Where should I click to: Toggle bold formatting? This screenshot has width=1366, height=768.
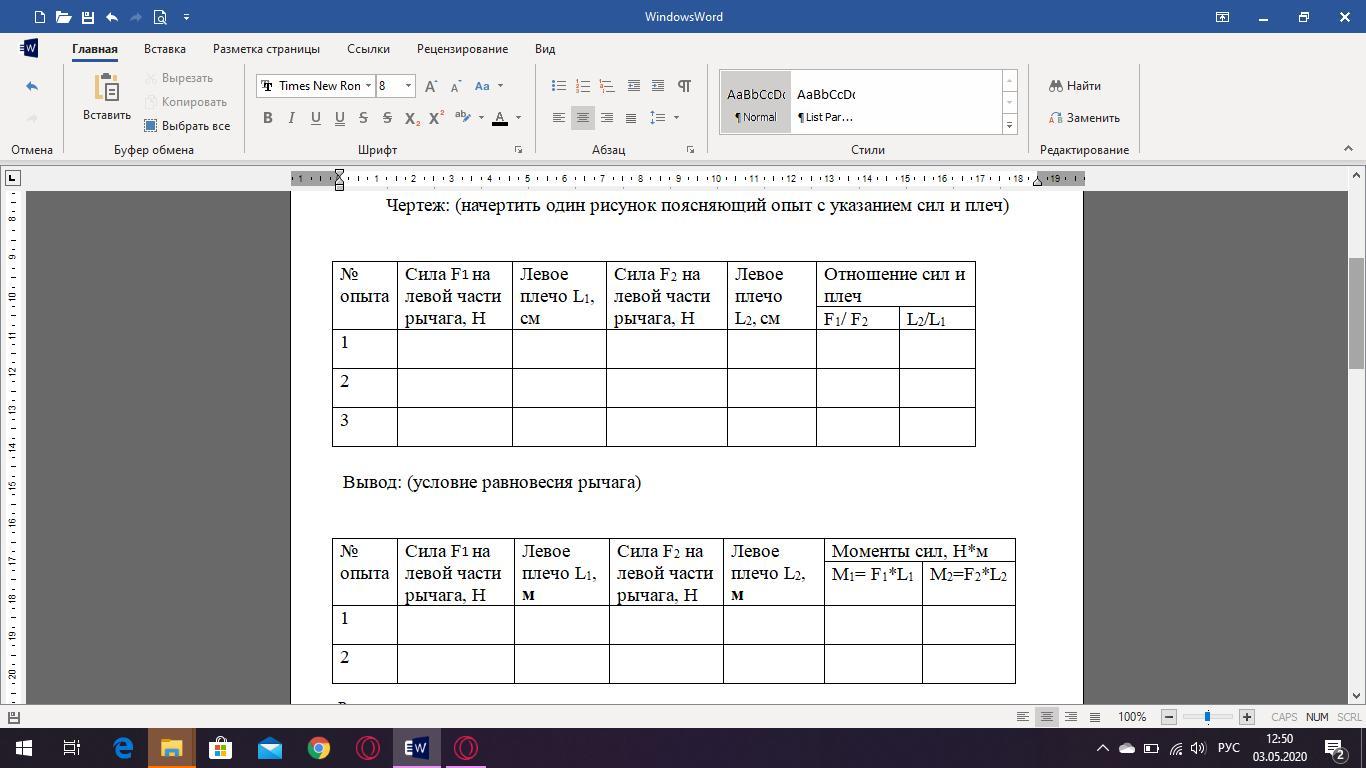coord(267,118)
